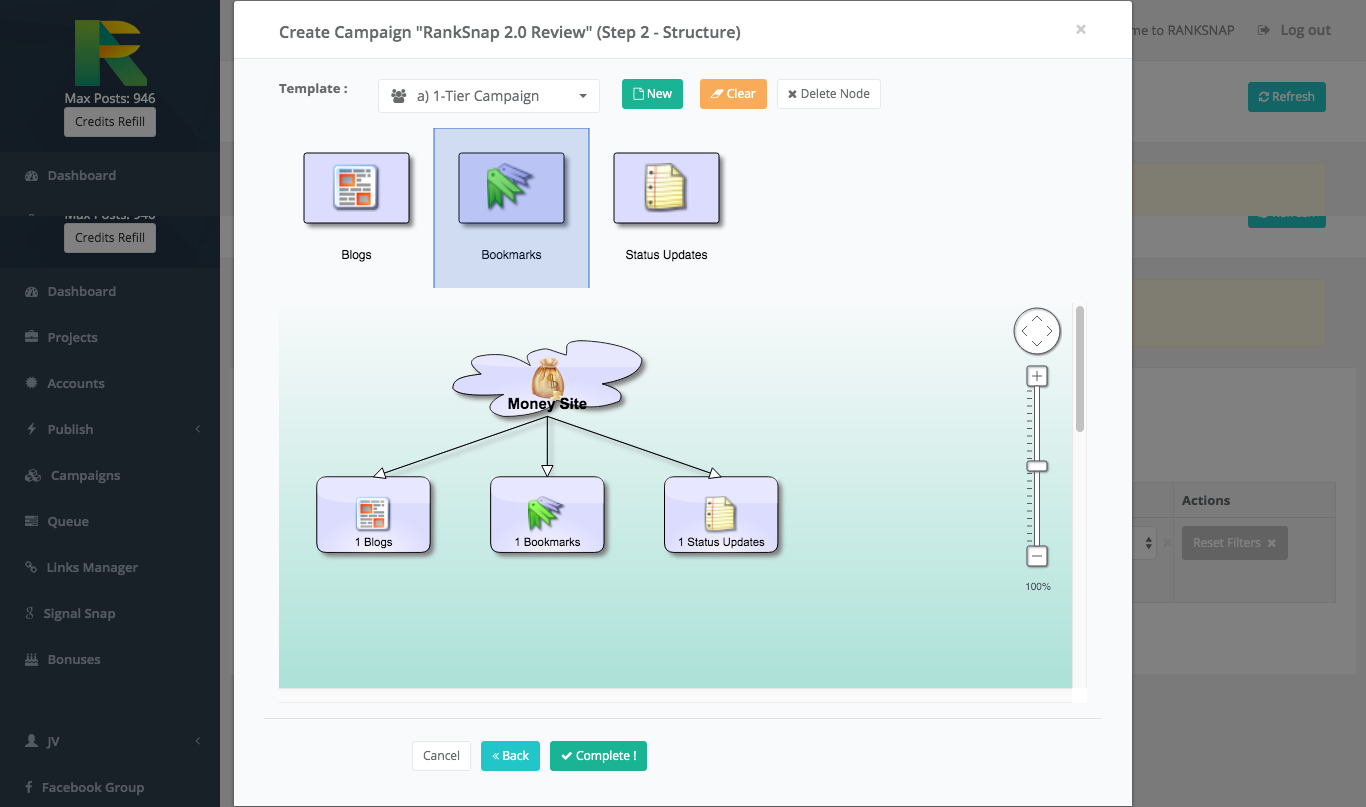Click the Complete ! button
The height and width of the screenshot is (807, 1366).
(x=598, y=756)
